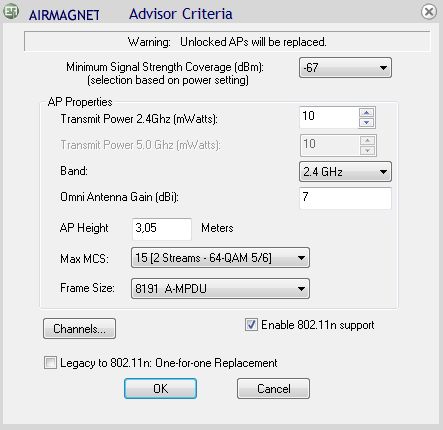Click the AirMagnet logo icon in title bar
Image resolution: width=443 pixels, height=430 pixels.
[x=11, y=11]
